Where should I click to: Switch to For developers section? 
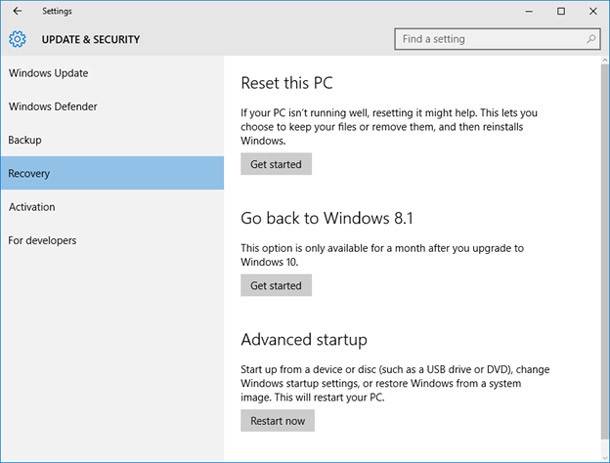coord(42,240)
